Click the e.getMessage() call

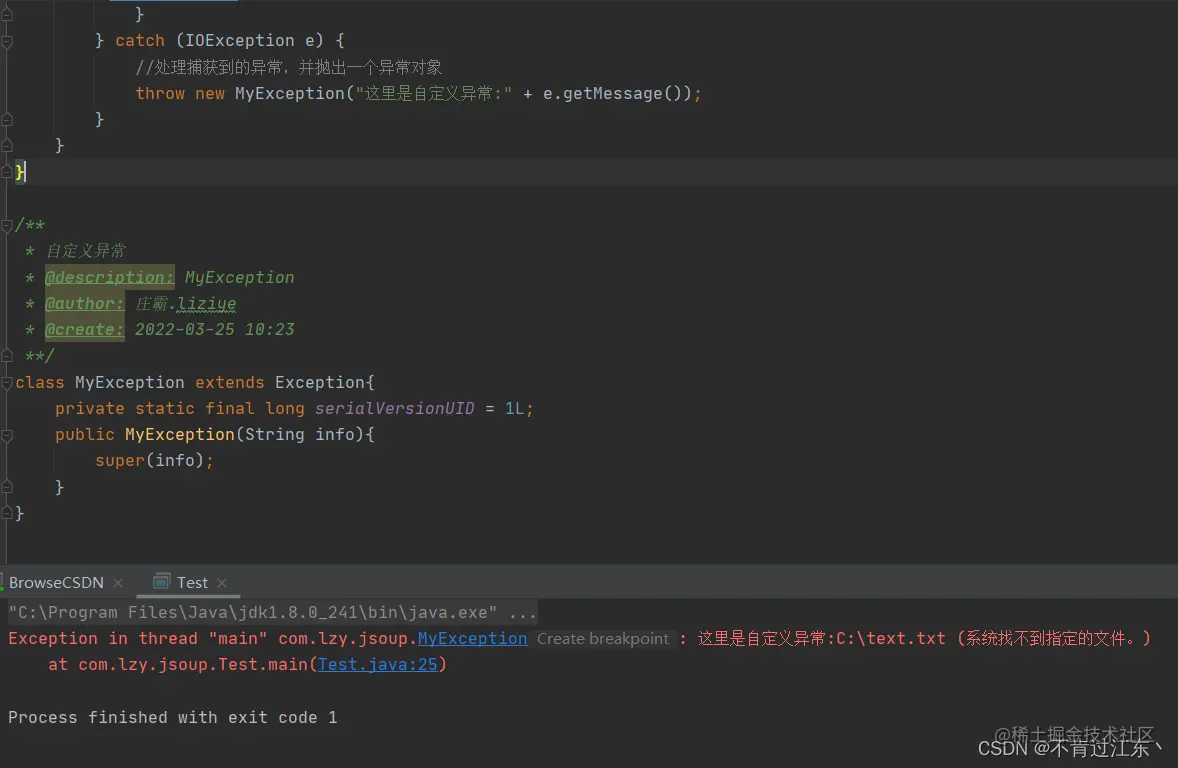pyautogui.click(x=612, y=93)
